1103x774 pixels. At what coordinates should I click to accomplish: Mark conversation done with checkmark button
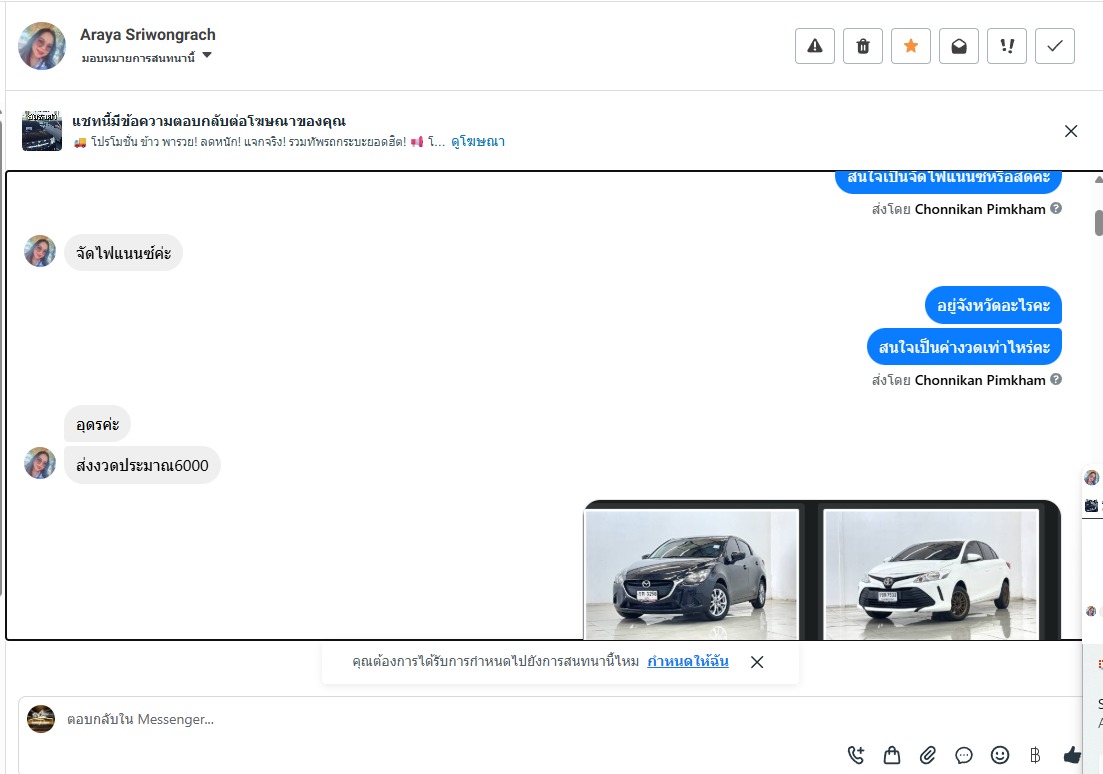point(1054,46)
